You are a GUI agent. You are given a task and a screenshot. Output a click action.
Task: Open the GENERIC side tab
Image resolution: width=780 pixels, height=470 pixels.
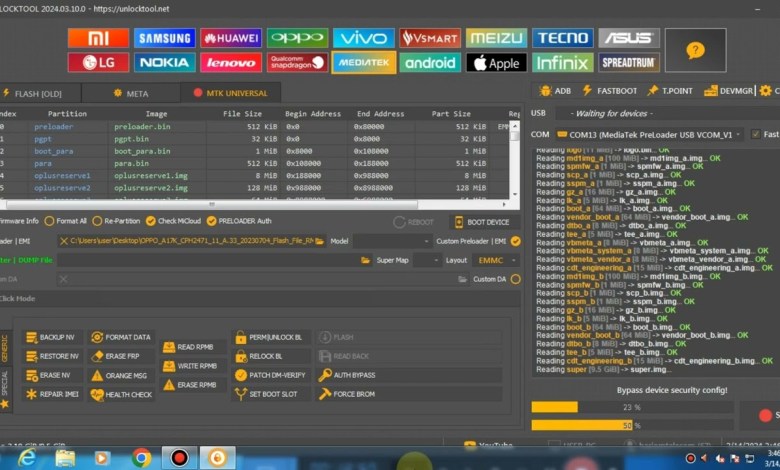[4, 348]
